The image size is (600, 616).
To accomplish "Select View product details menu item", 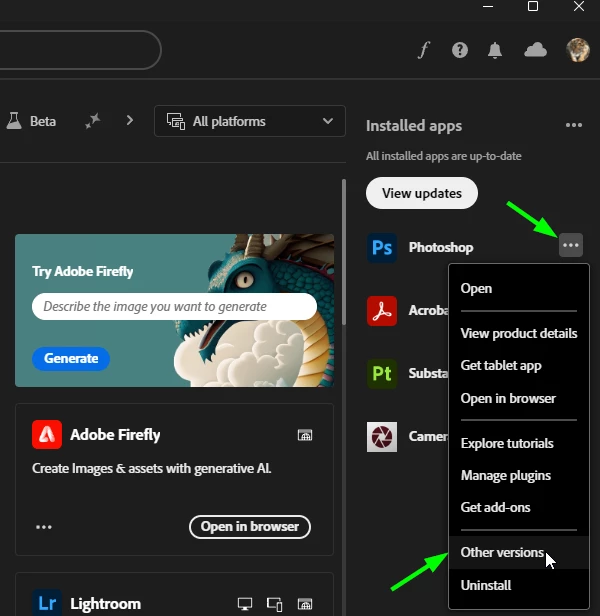I will point(519,334).
